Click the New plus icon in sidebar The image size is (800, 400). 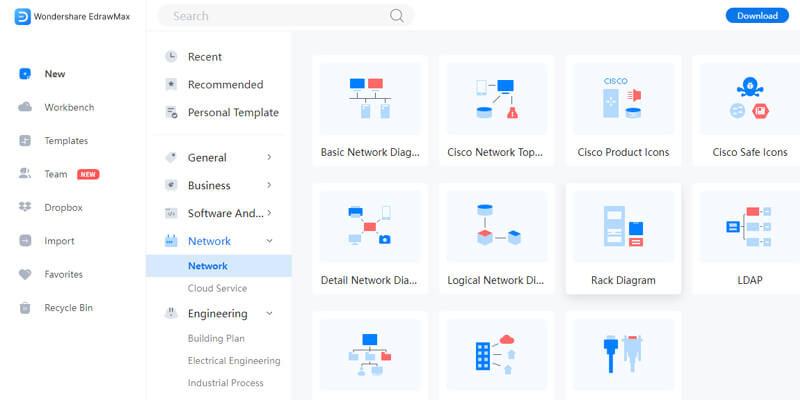pyautogui.click(x=25, y=74)
